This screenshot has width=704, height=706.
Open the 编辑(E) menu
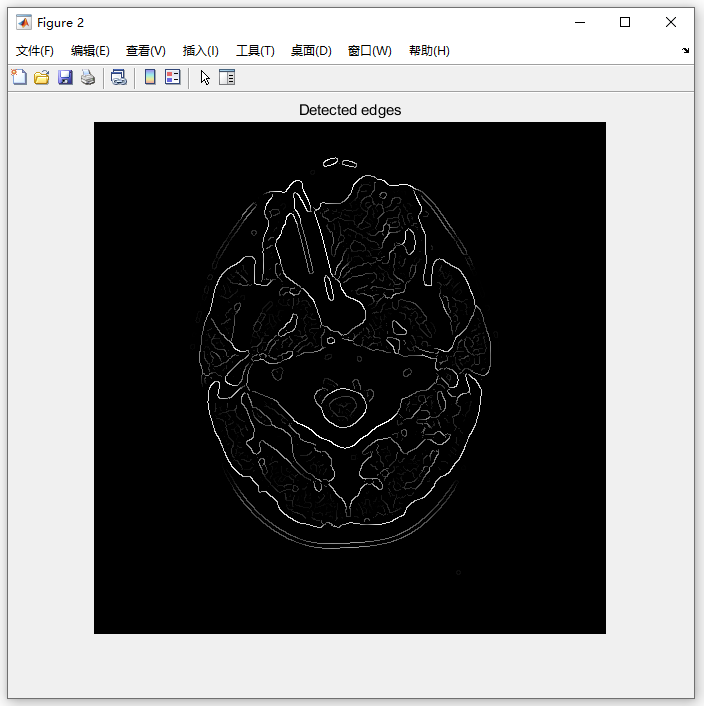point(90,51)
